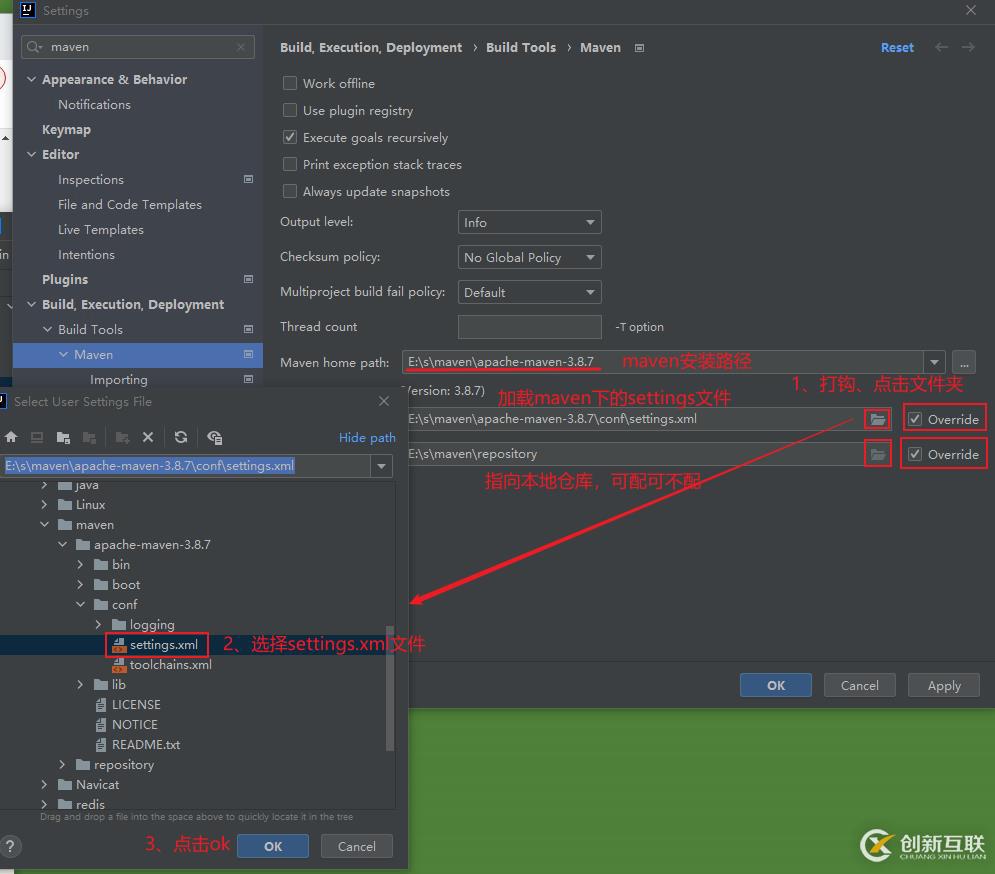Toggle Override for local repository
995x874 pixels.
(x=914, y=454)
